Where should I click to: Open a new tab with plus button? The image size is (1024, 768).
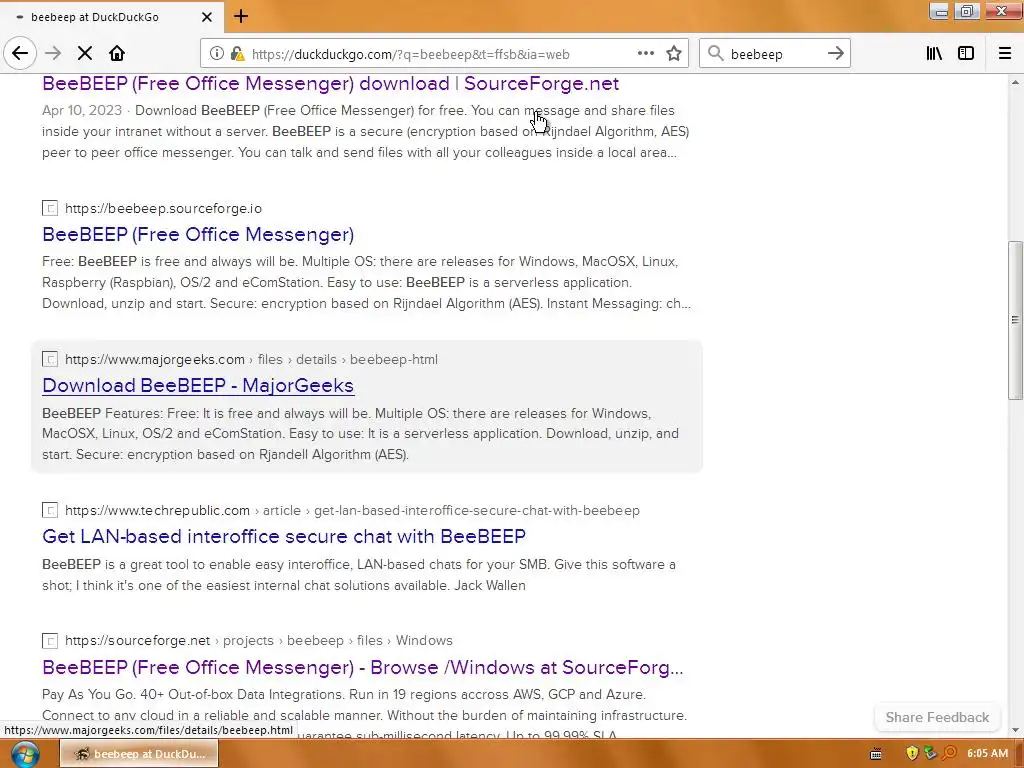click(x=241, y=16)
